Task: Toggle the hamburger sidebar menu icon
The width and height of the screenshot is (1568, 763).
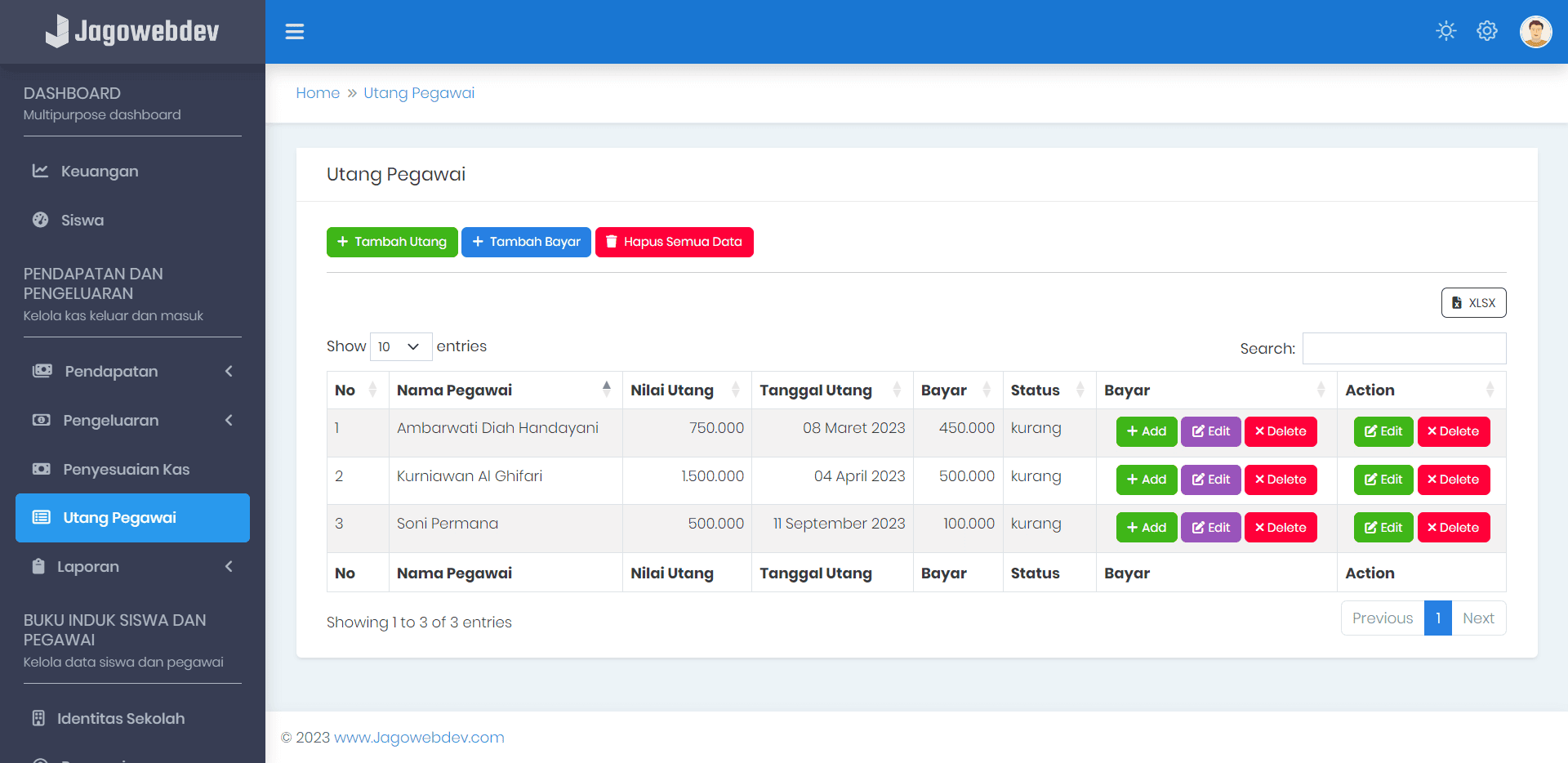Action: tap(295, 32)
